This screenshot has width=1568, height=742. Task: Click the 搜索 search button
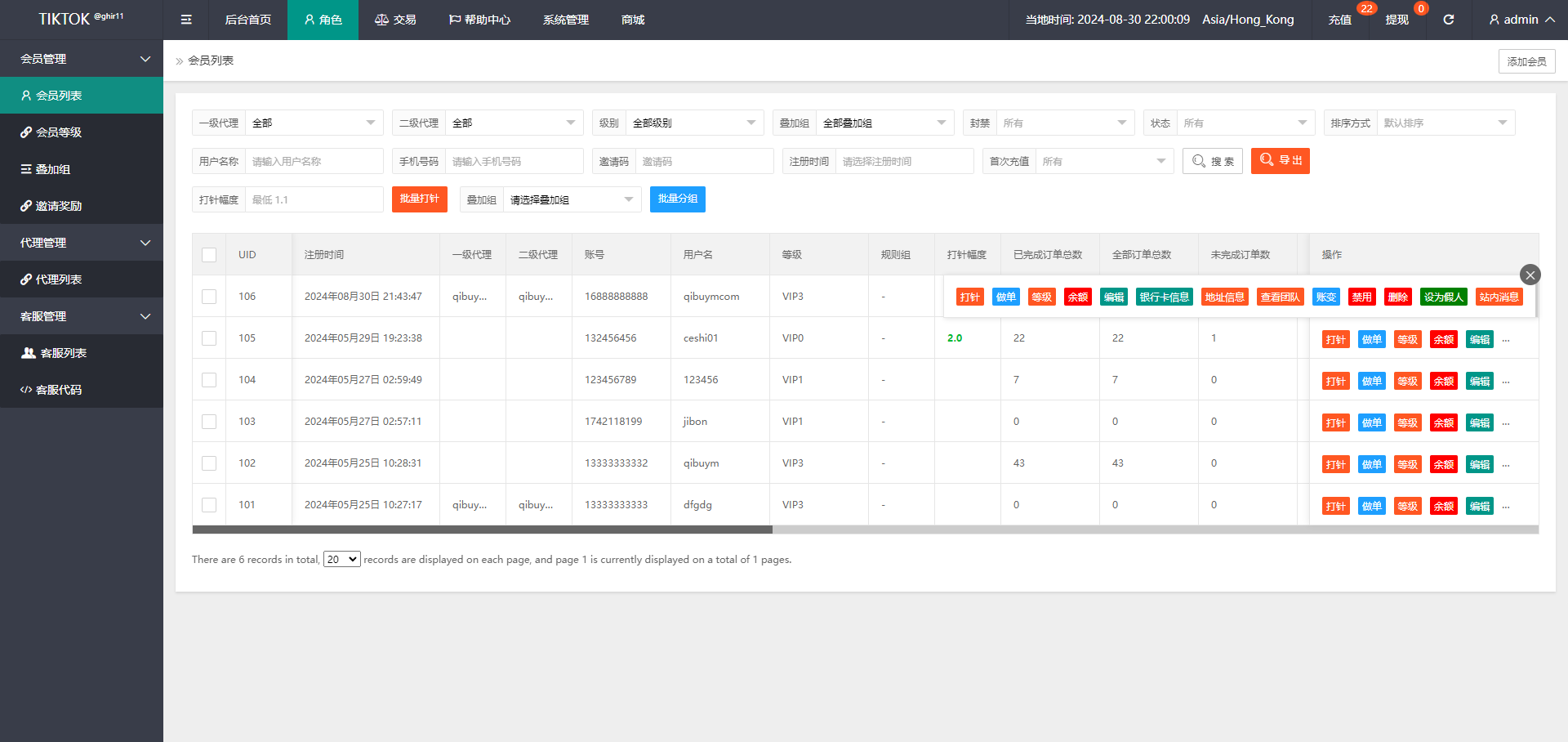point(1212,161)
